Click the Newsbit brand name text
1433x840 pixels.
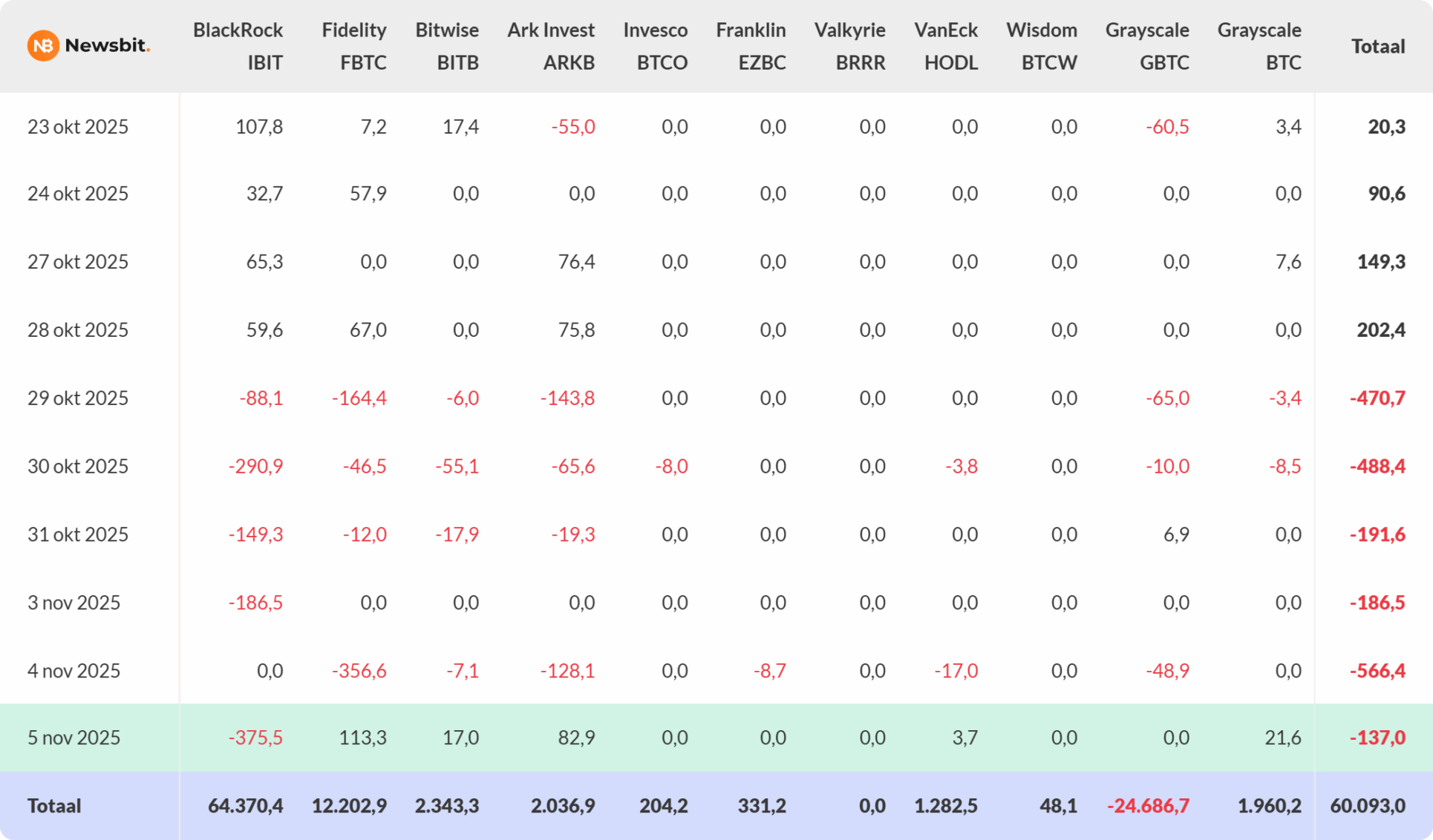tap(107, 45)
